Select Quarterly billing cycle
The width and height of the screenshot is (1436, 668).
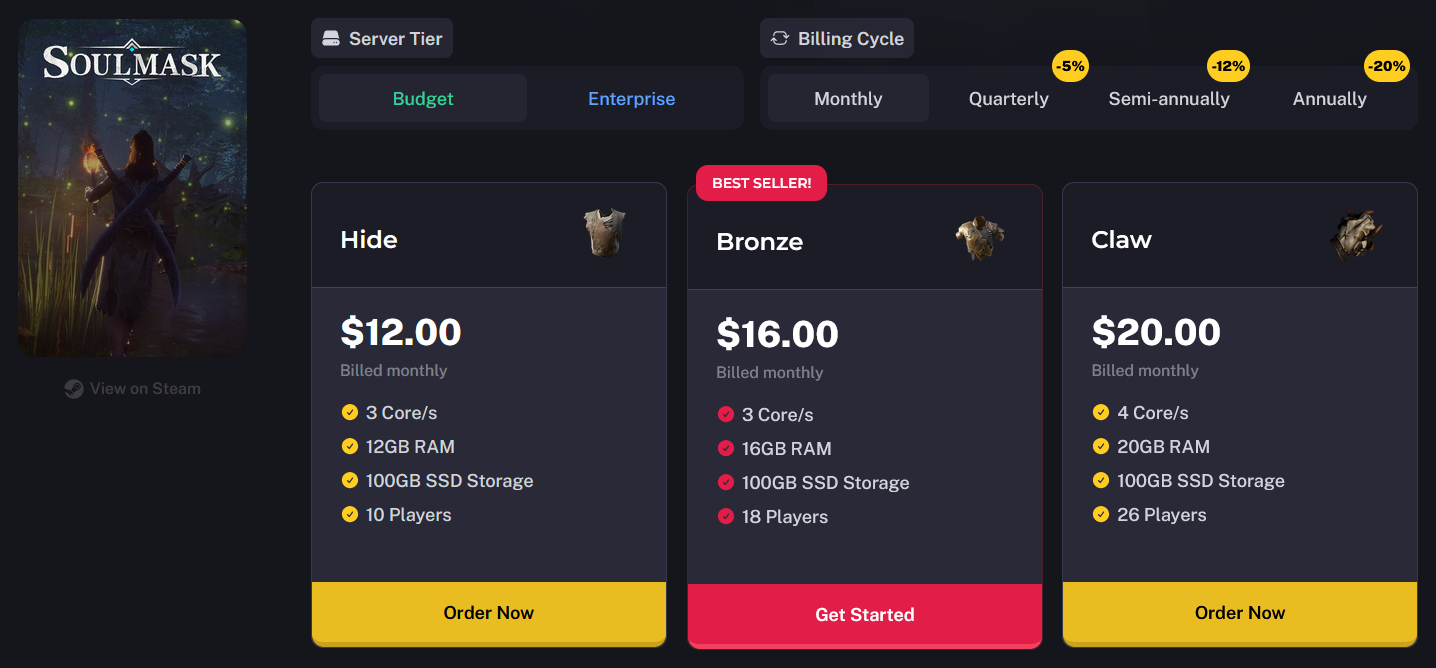(1009, 98)
